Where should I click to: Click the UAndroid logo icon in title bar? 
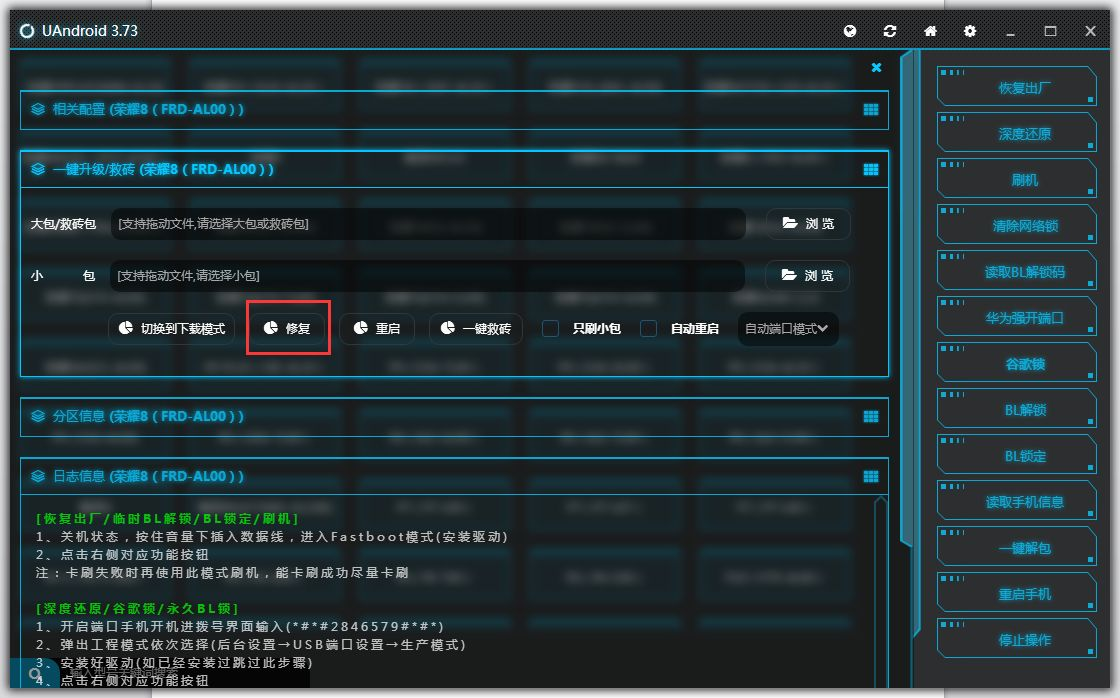click(x=27, y=31)
